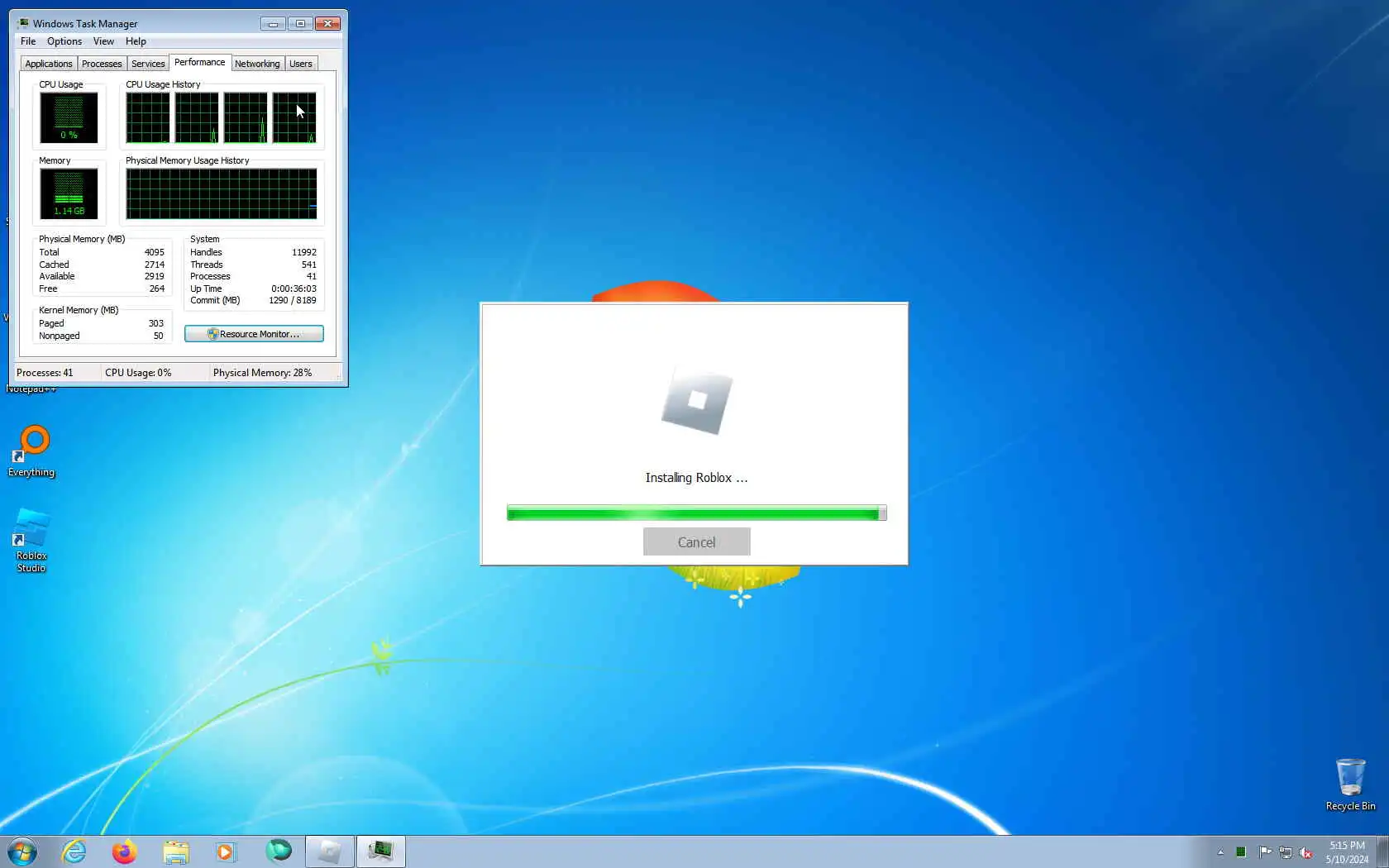Switch to the Users tab
1389x868 pixels.
pyautogui.click(x=301, y=64)
